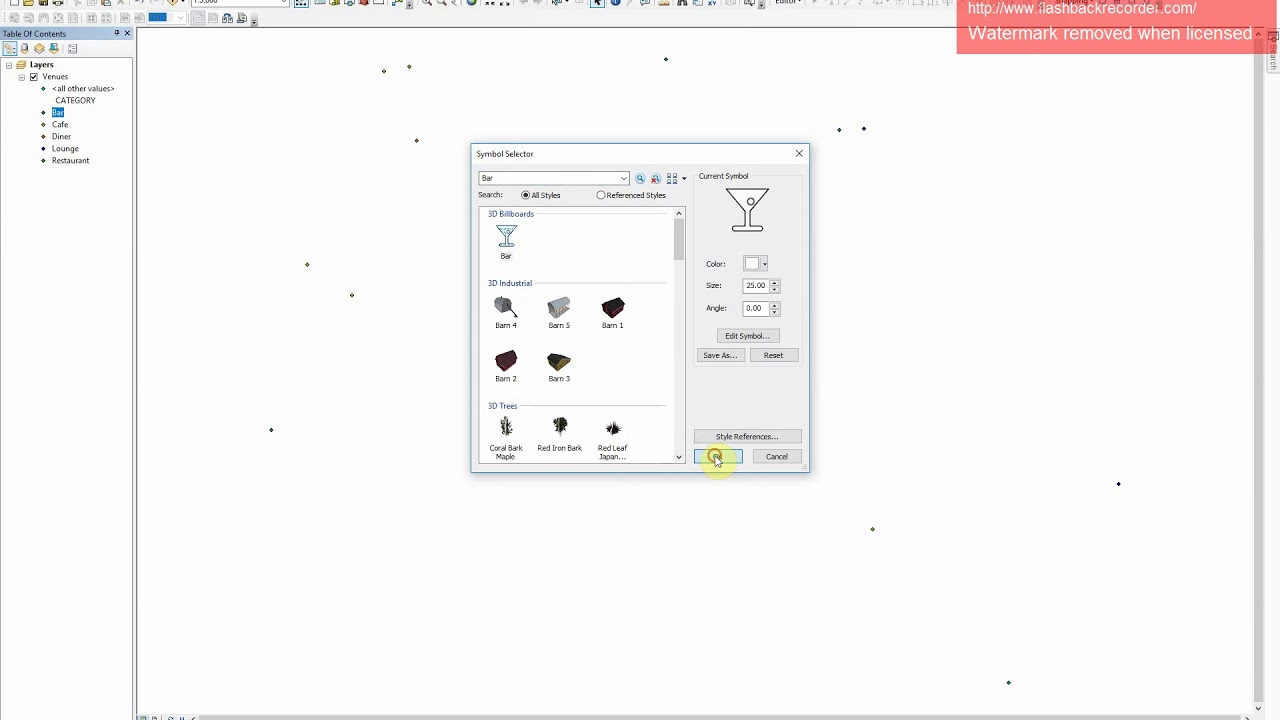Click Cancel in Symbol Selector
The height and width of the screenshot is (720, 1280).
tap(777, 456)
